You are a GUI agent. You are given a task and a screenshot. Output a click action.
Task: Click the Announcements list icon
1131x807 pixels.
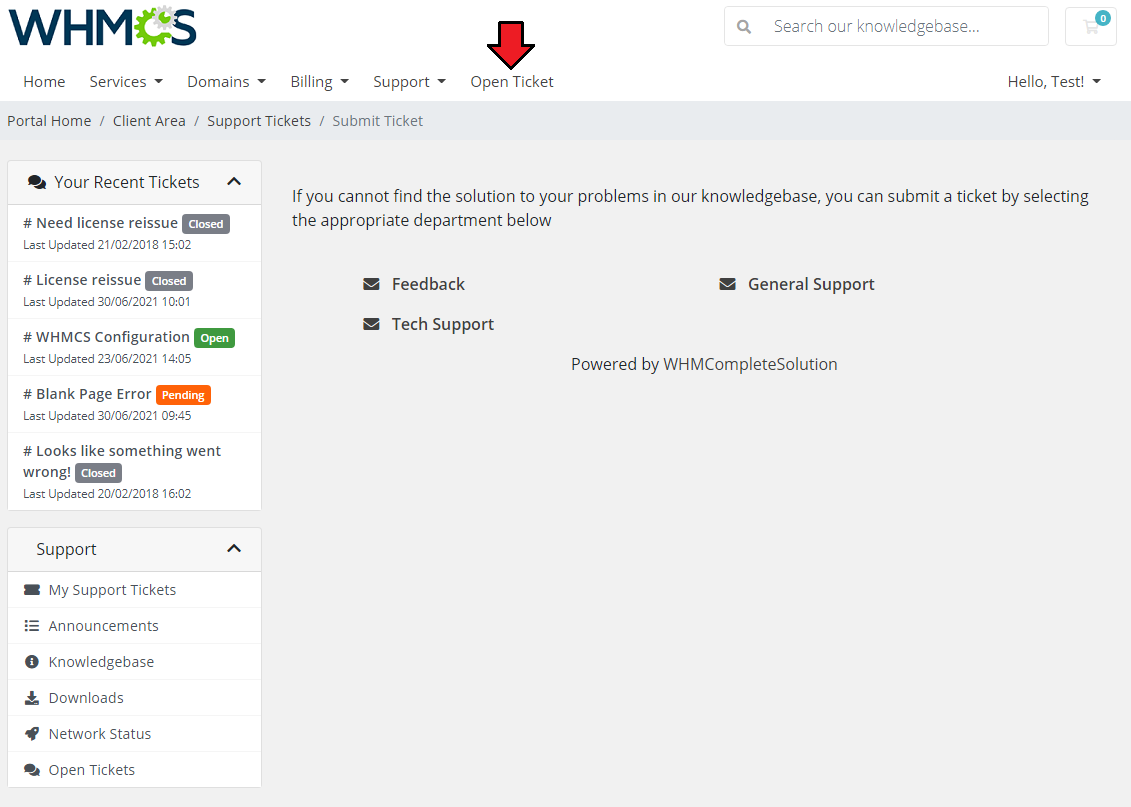[x=32, y=626]
